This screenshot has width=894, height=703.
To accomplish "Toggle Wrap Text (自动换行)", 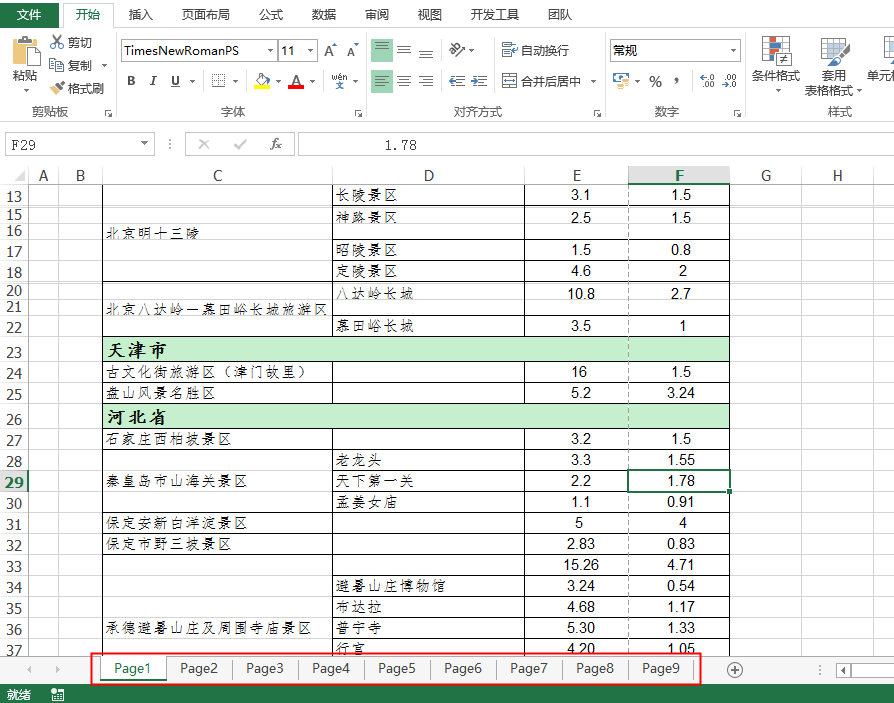I will point(535,50).
